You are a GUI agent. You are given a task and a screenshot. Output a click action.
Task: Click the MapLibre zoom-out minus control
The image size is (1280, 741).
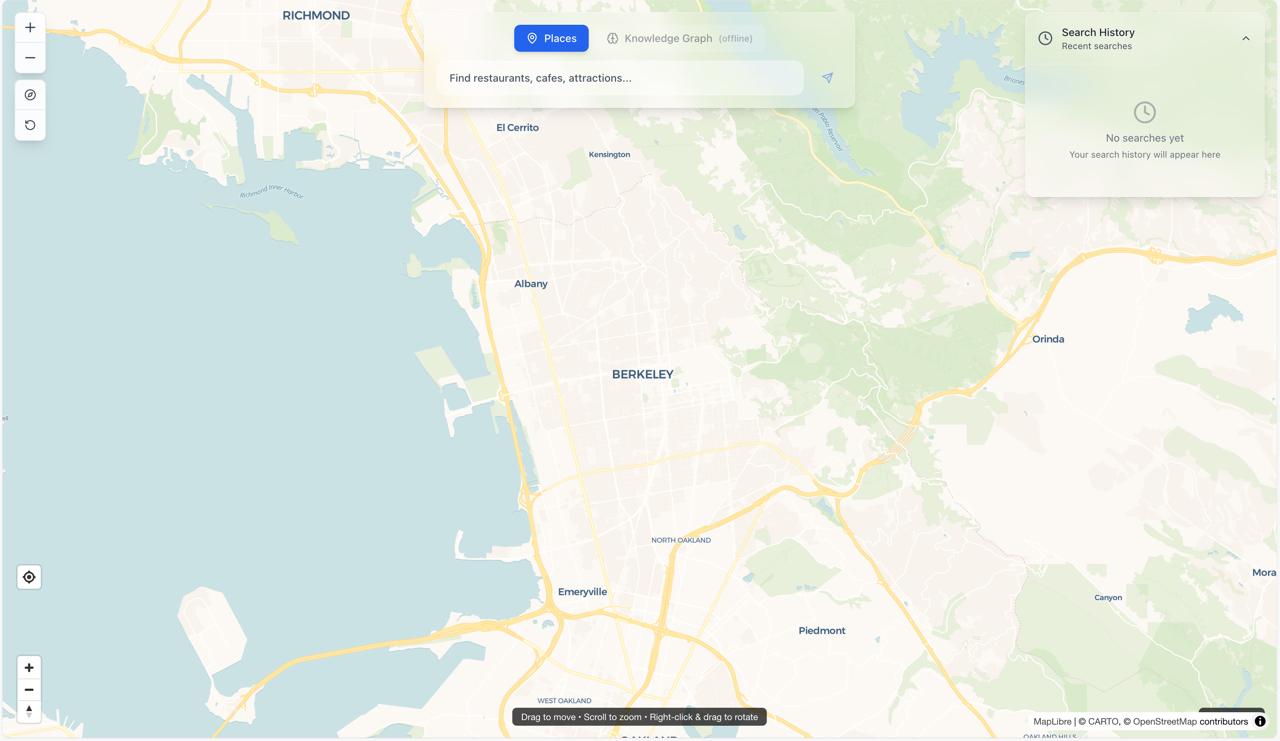coord(29,690)
